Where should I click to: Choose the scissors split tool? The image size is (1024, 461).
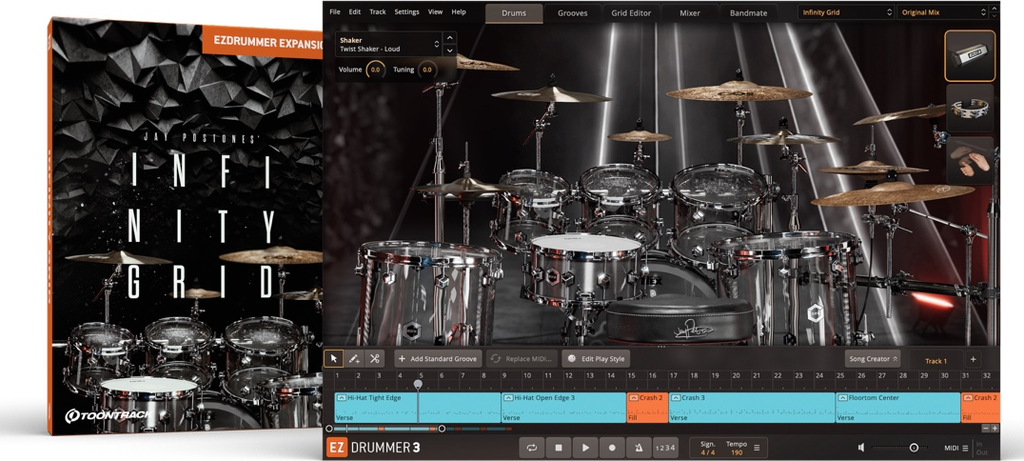(x=374, y=358)
